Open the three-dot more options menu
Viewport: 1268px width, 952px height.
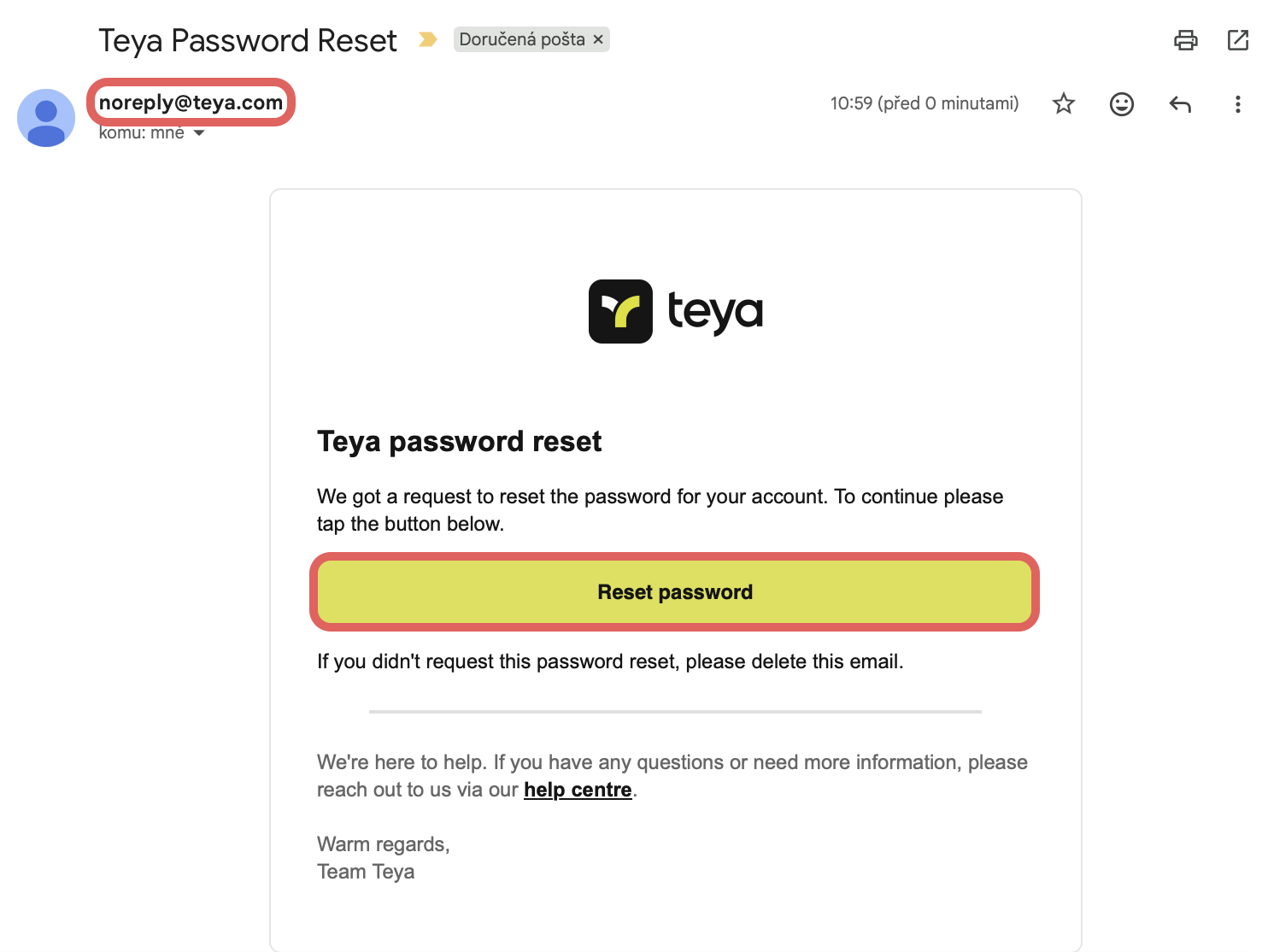point(1236,104)
